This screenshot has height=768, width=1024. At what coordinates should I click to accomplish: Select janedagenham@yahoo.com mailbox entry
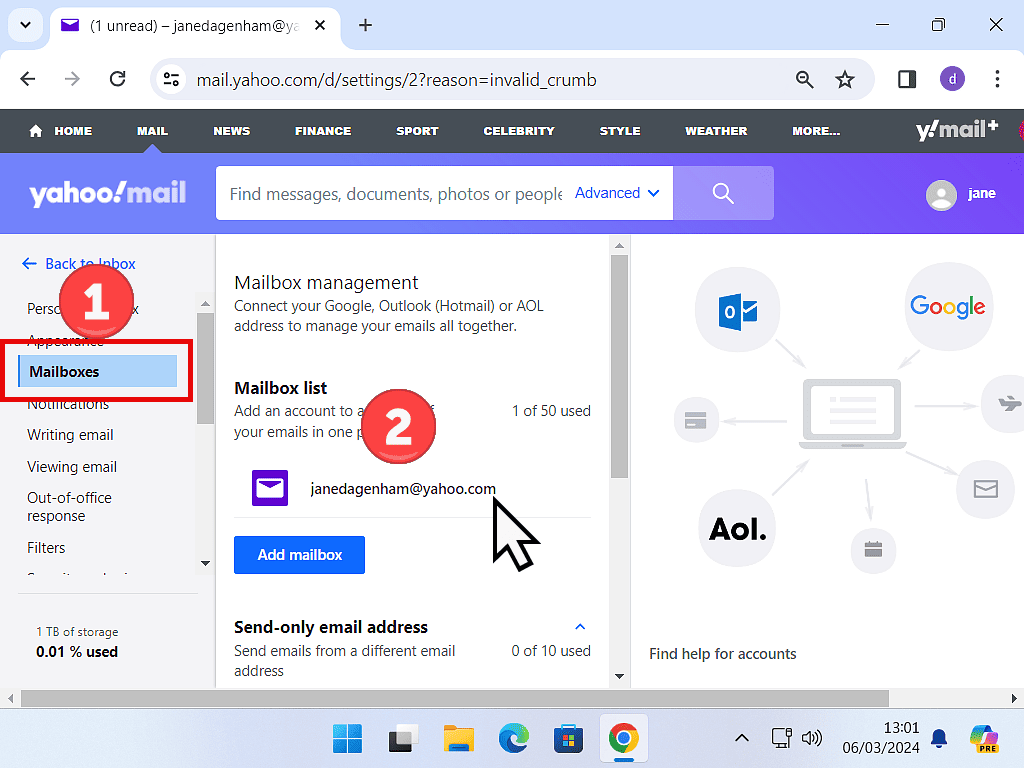pyautogui.click(x=402, y=489)
